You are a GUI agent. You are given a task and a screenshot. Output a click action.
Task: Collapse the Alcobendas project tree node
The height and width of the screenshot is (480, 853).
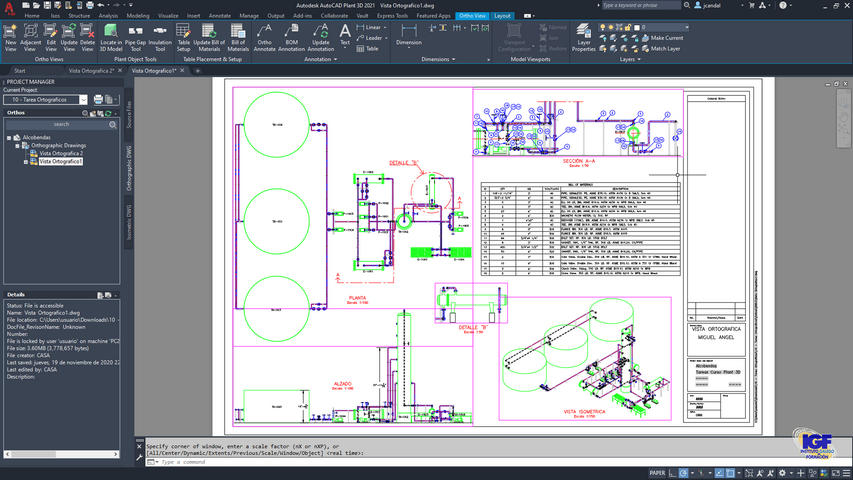(9, 136)
